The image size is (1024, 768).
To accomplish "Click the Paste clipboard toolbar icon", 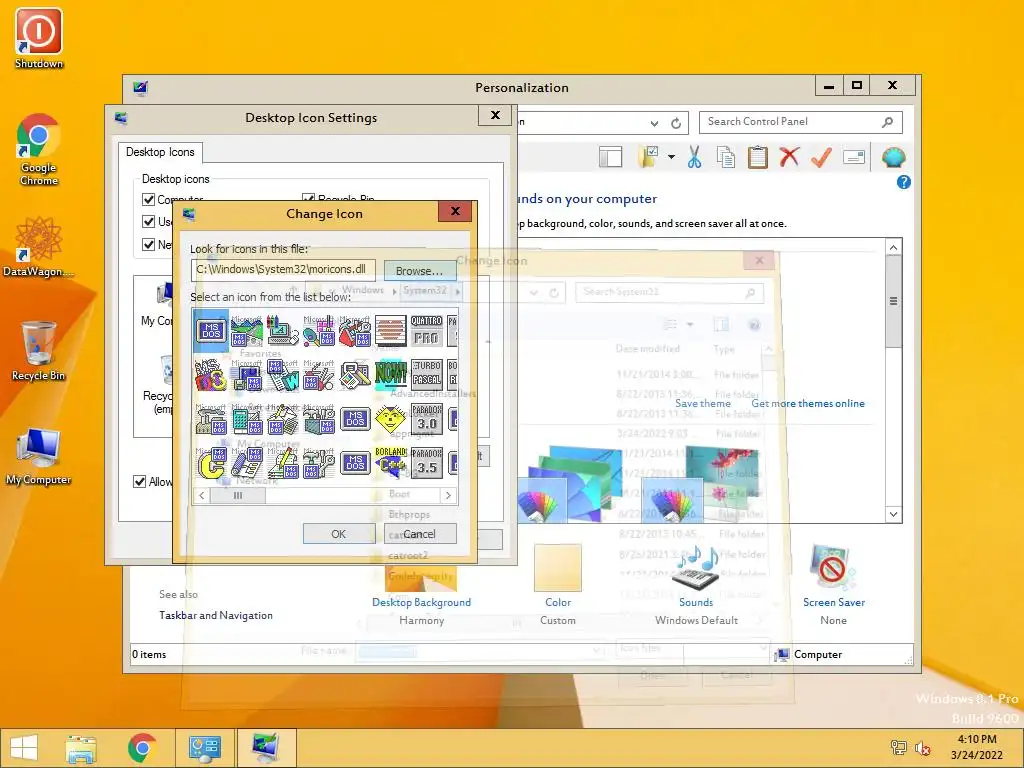I will point(758,157).
